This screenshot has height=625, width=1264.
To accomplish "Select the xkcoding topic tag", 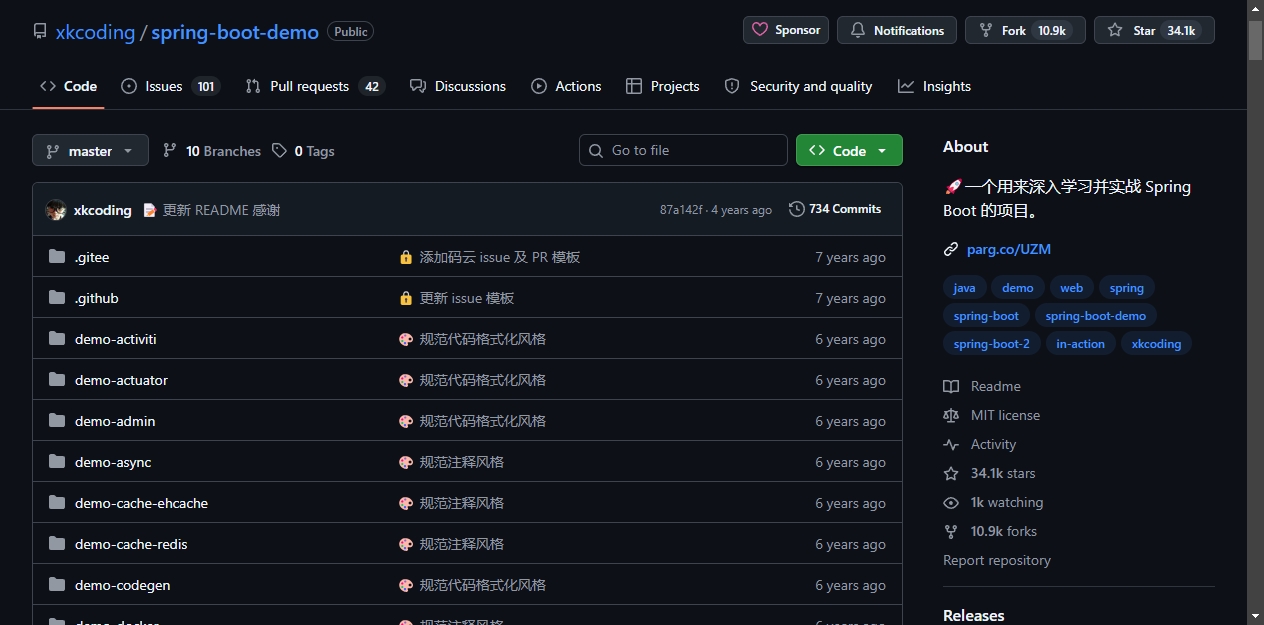I will [x=1156, y=344].
